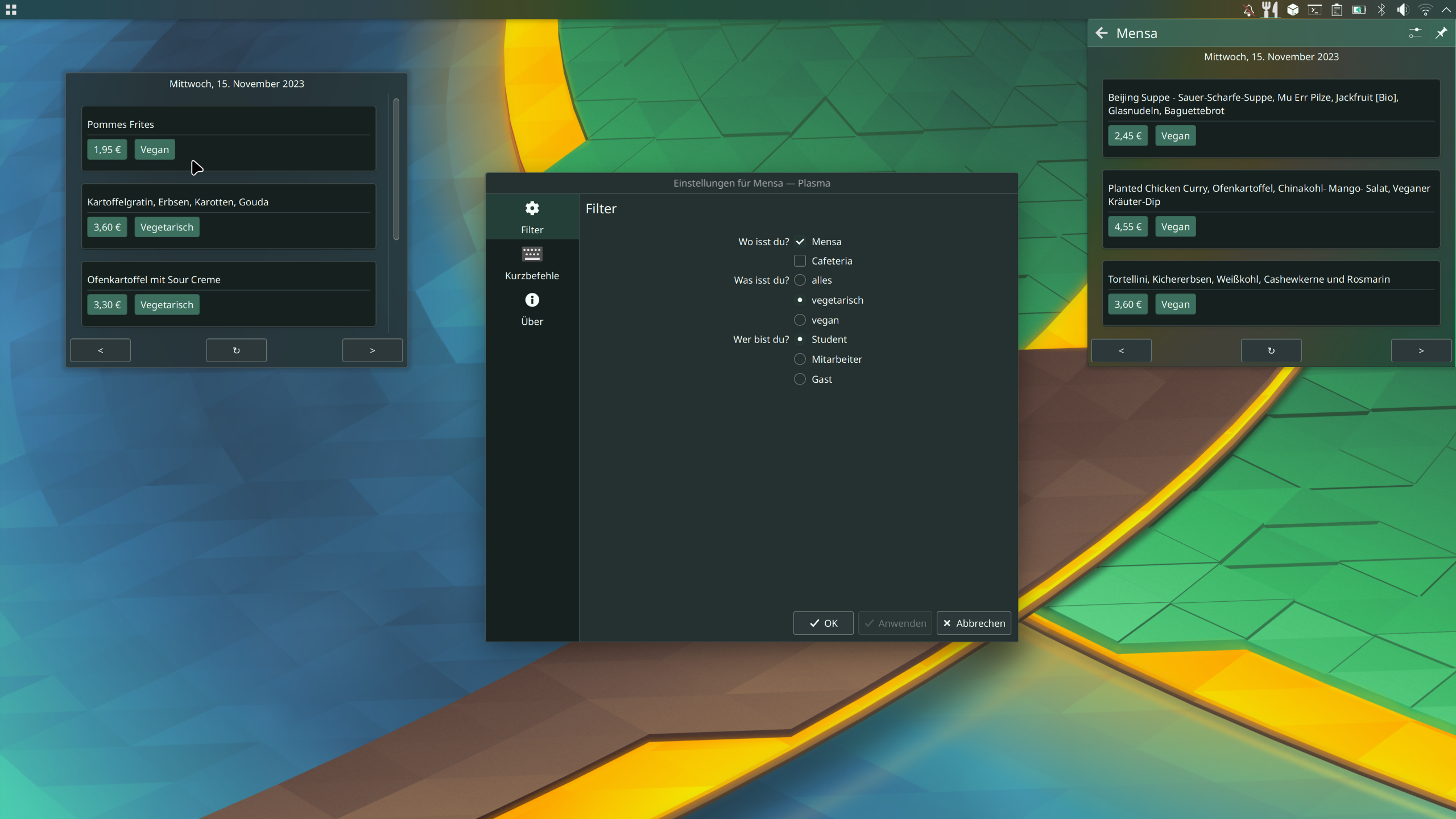
Task: Check the Cafeteria checkbox
Action: 800,261
